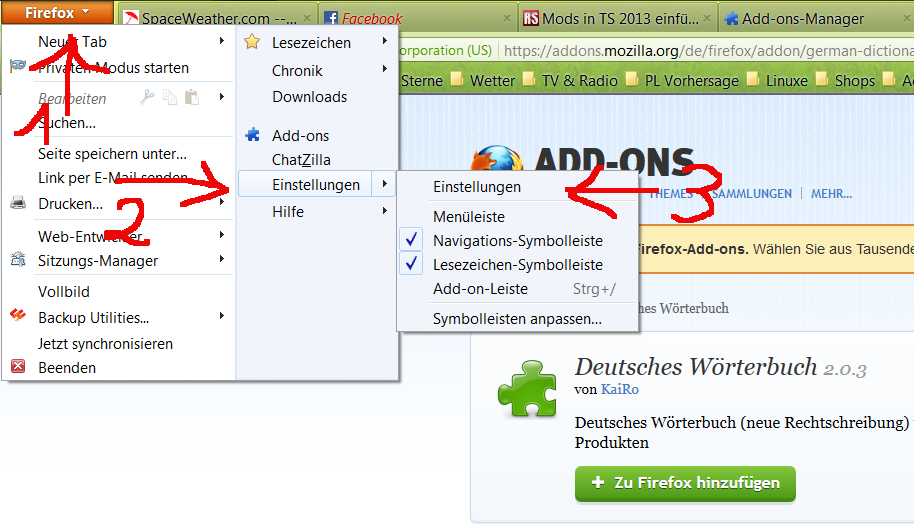The height and width of the screenshot is (528, 914).
Task: Click the red Beenden exit icon
Action: [x=18, y=366]
